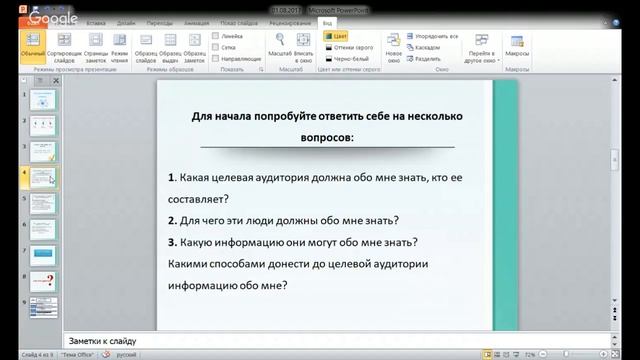Click Cascade (Каскадом) windows

click(423, 47)
